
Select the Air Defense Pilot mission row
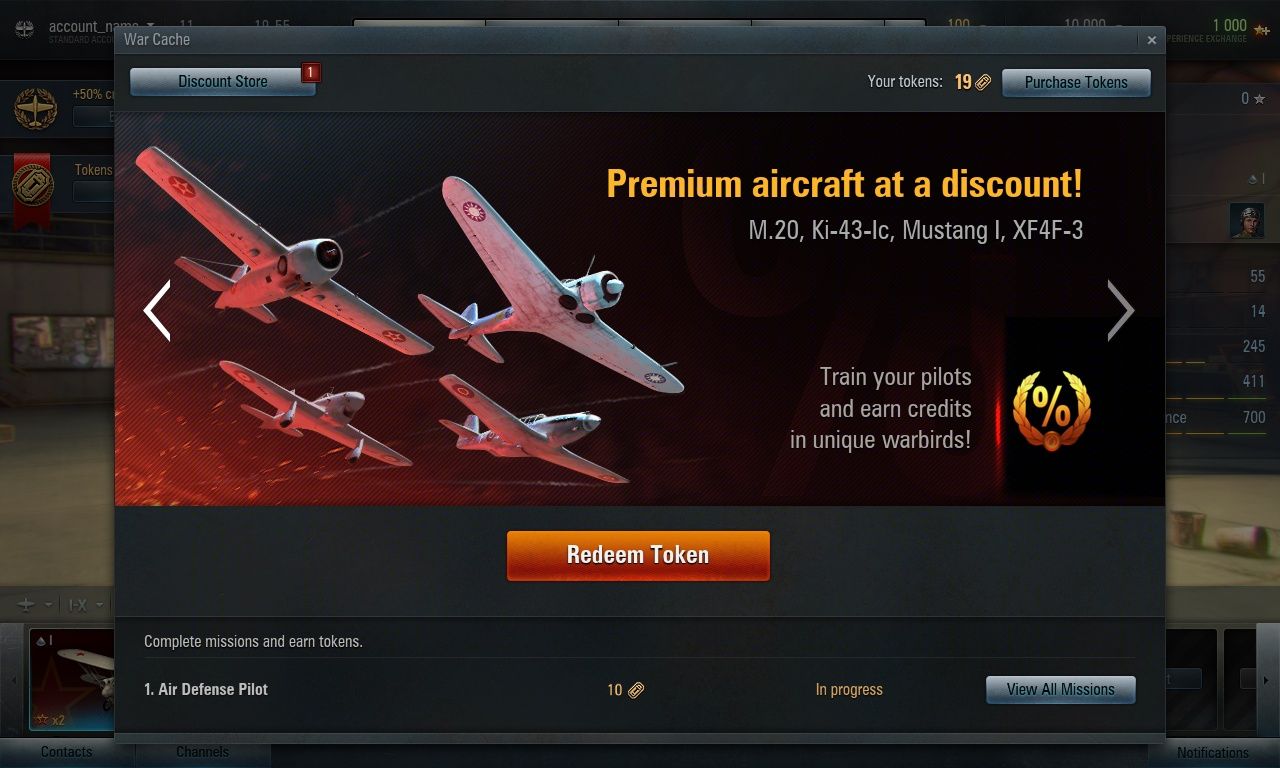(x=640, y=689)
